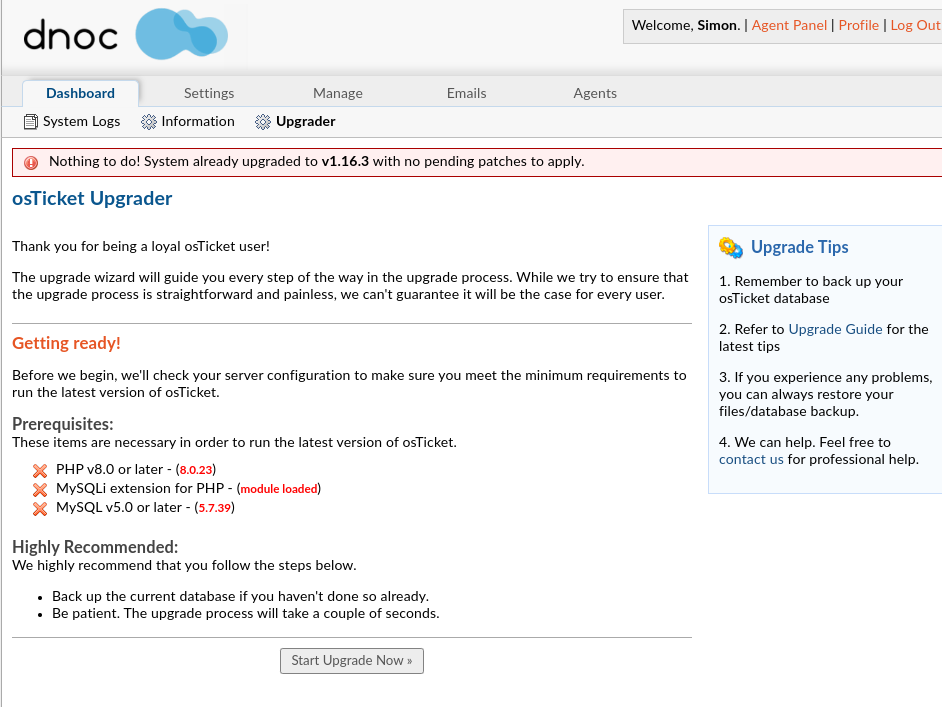The height and width of the screenshot is (707, 942).
Task: Open the Dashboard tab
Action: click(81, 93)
